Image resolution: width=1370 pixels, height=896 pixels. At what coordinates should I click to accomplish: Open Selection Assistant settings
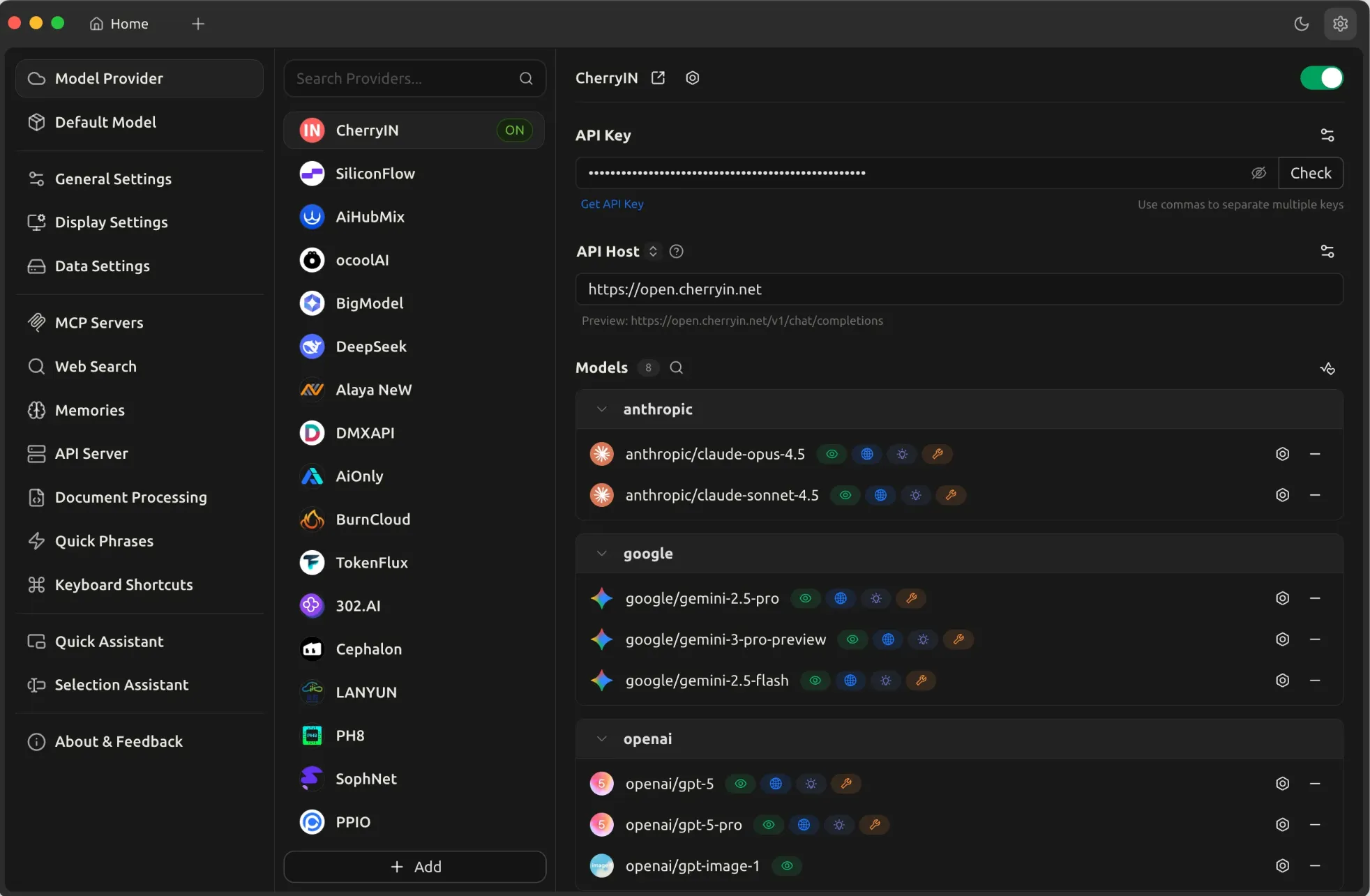click(140, 685)
